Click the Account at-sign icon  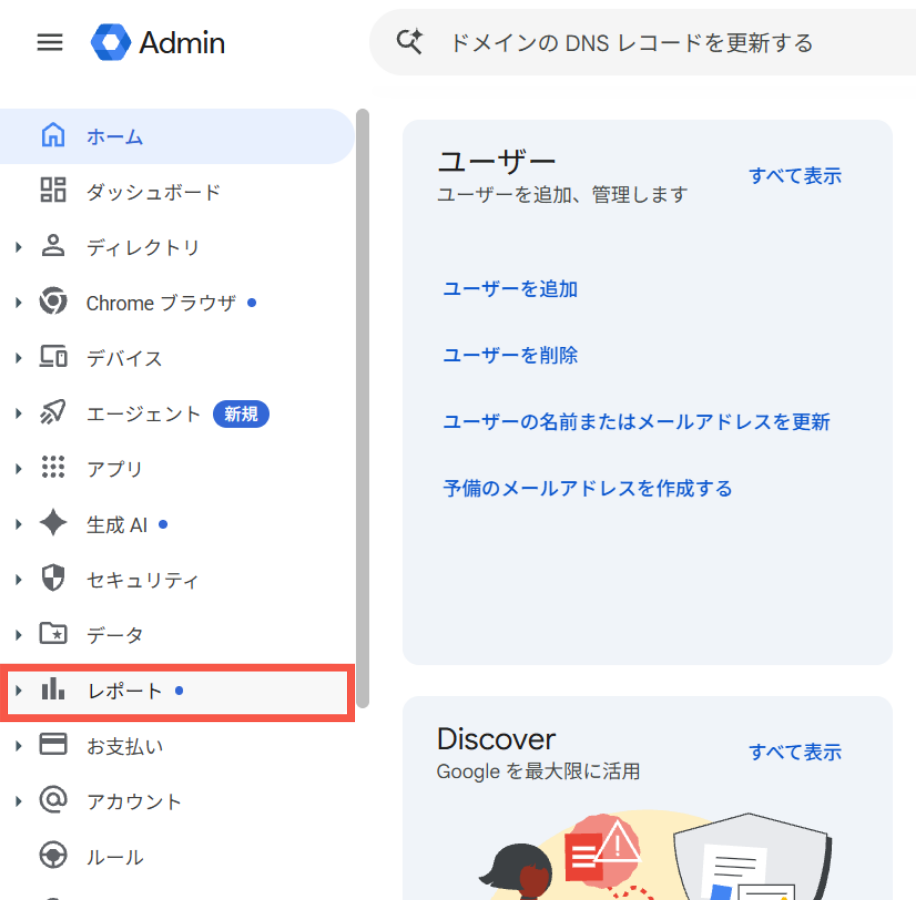click(53, 800)
